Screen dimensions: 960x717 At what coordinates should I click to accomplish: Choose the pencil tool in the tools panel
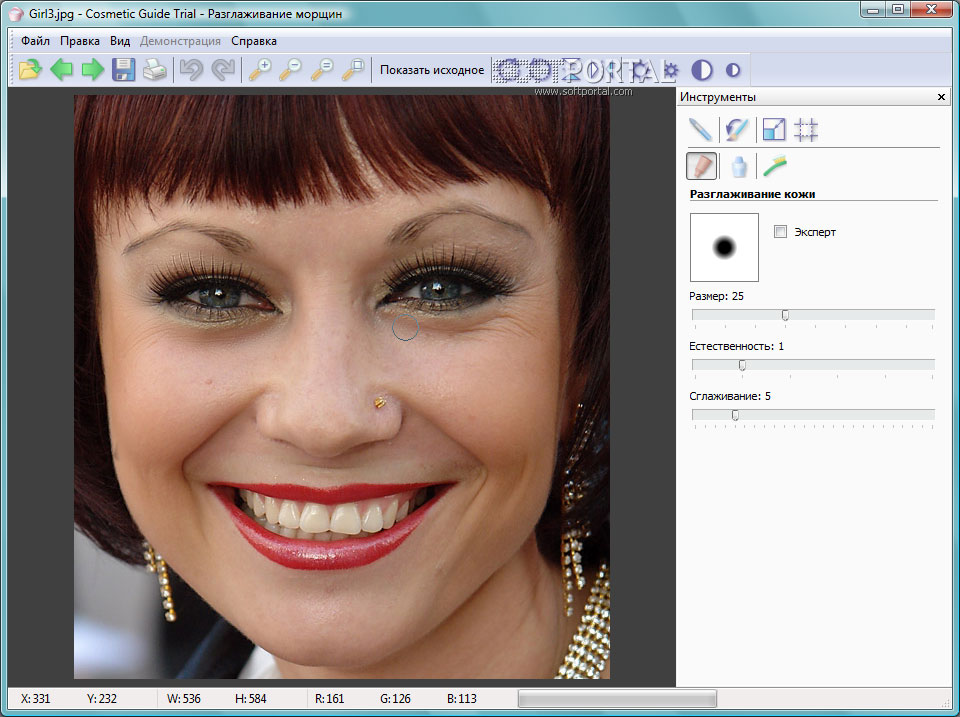click(701, 129)
